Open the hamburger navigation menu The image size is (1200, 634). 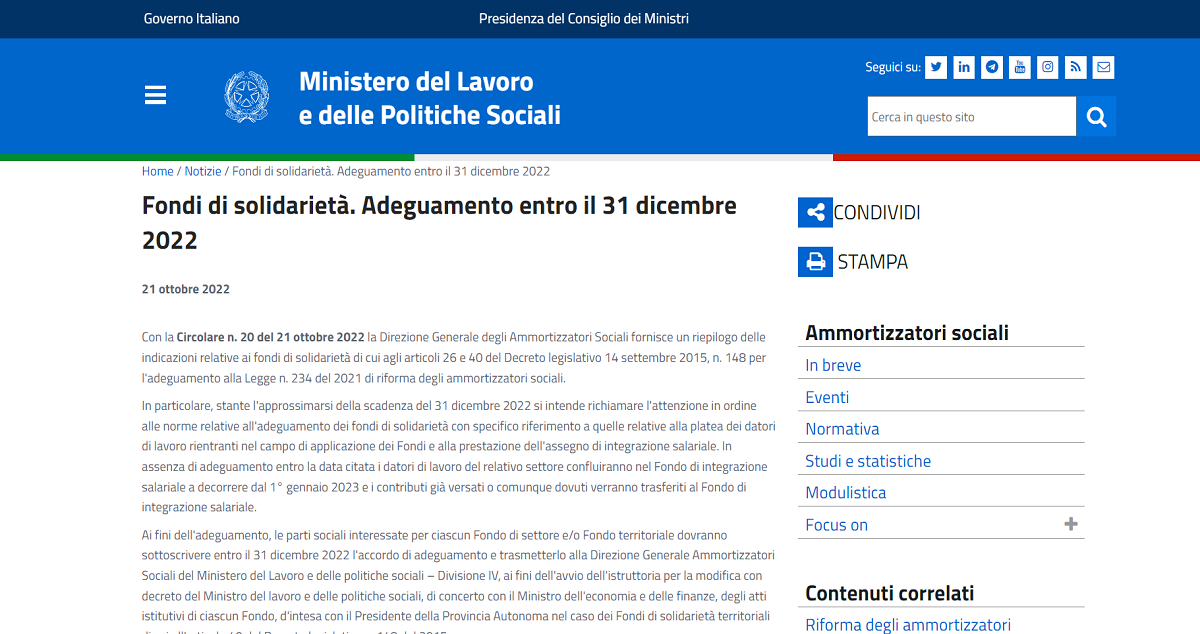point(155,96)
